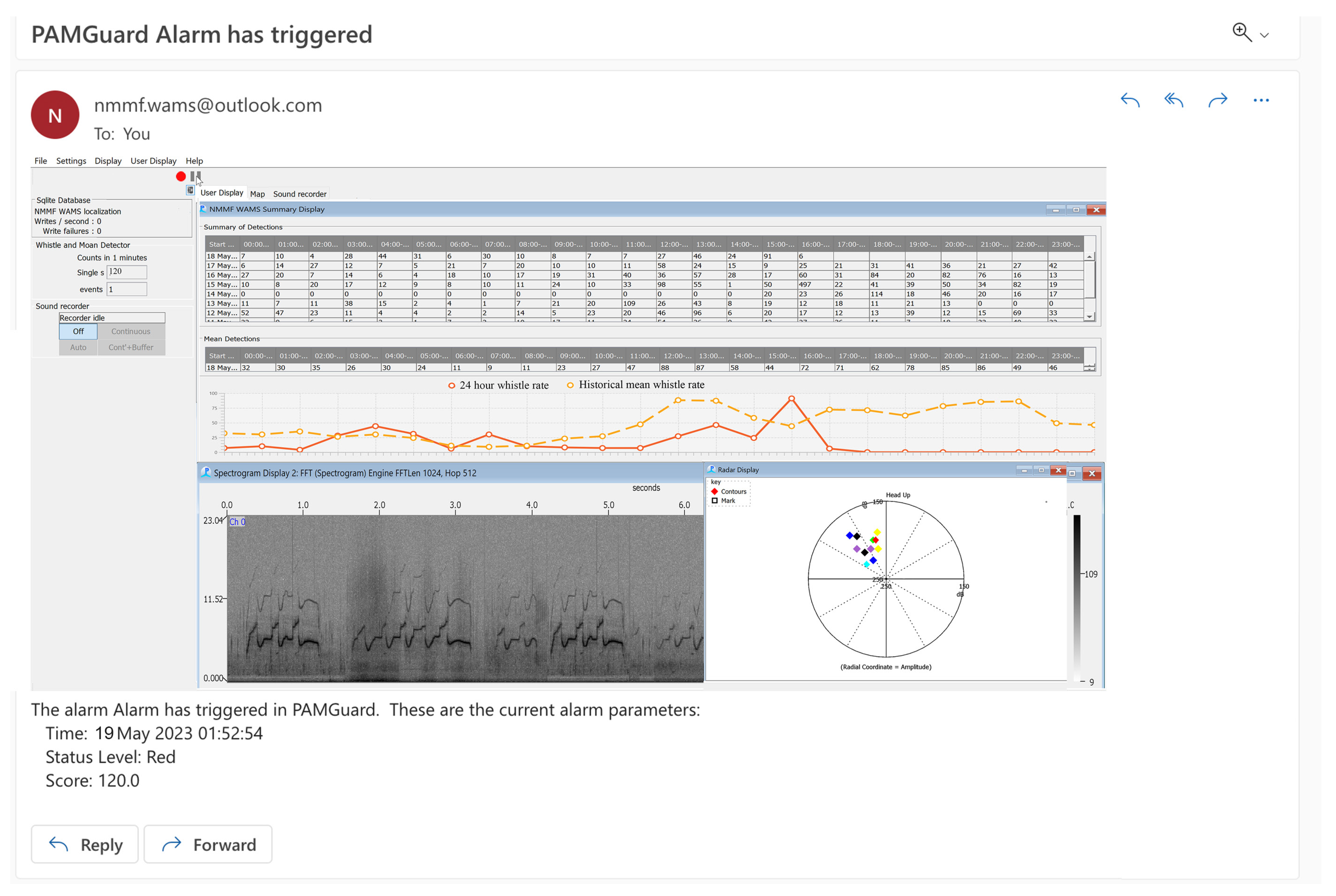Set sound recorder to Auto mode
The height and width of the screenshot is (896, 1336).
78,347
